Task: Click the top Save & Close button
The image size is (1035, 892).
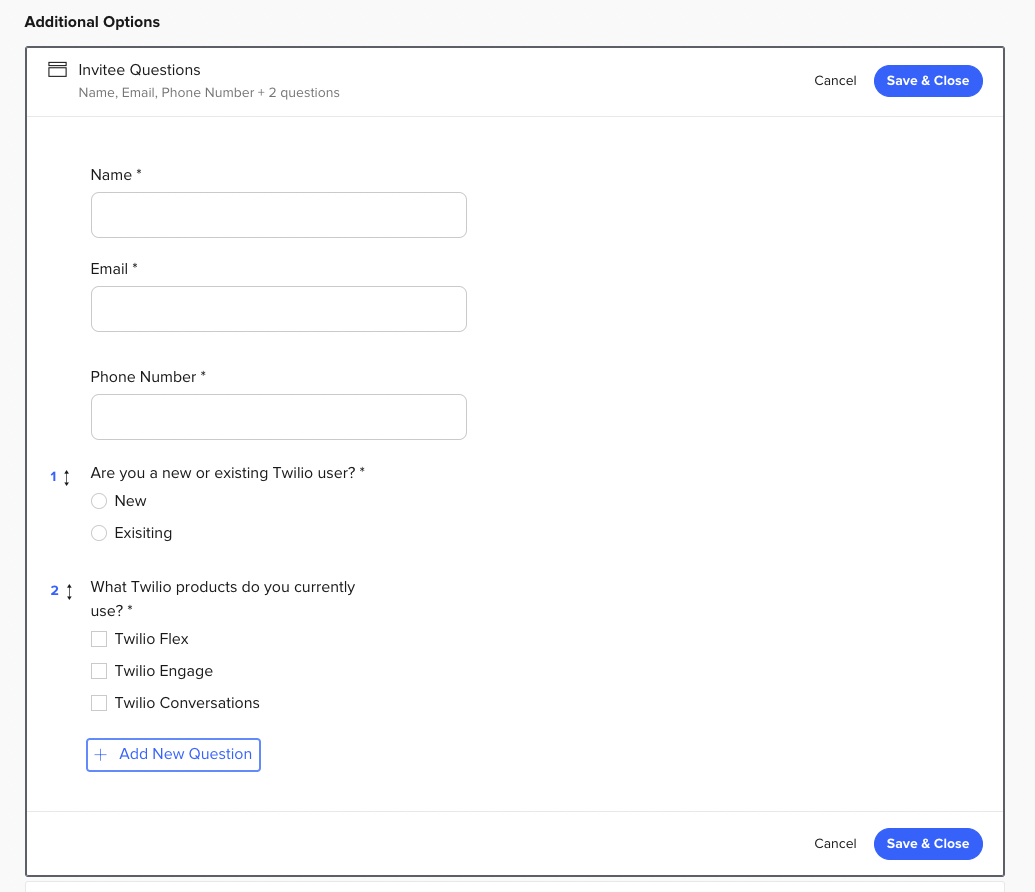Action: 928,81
